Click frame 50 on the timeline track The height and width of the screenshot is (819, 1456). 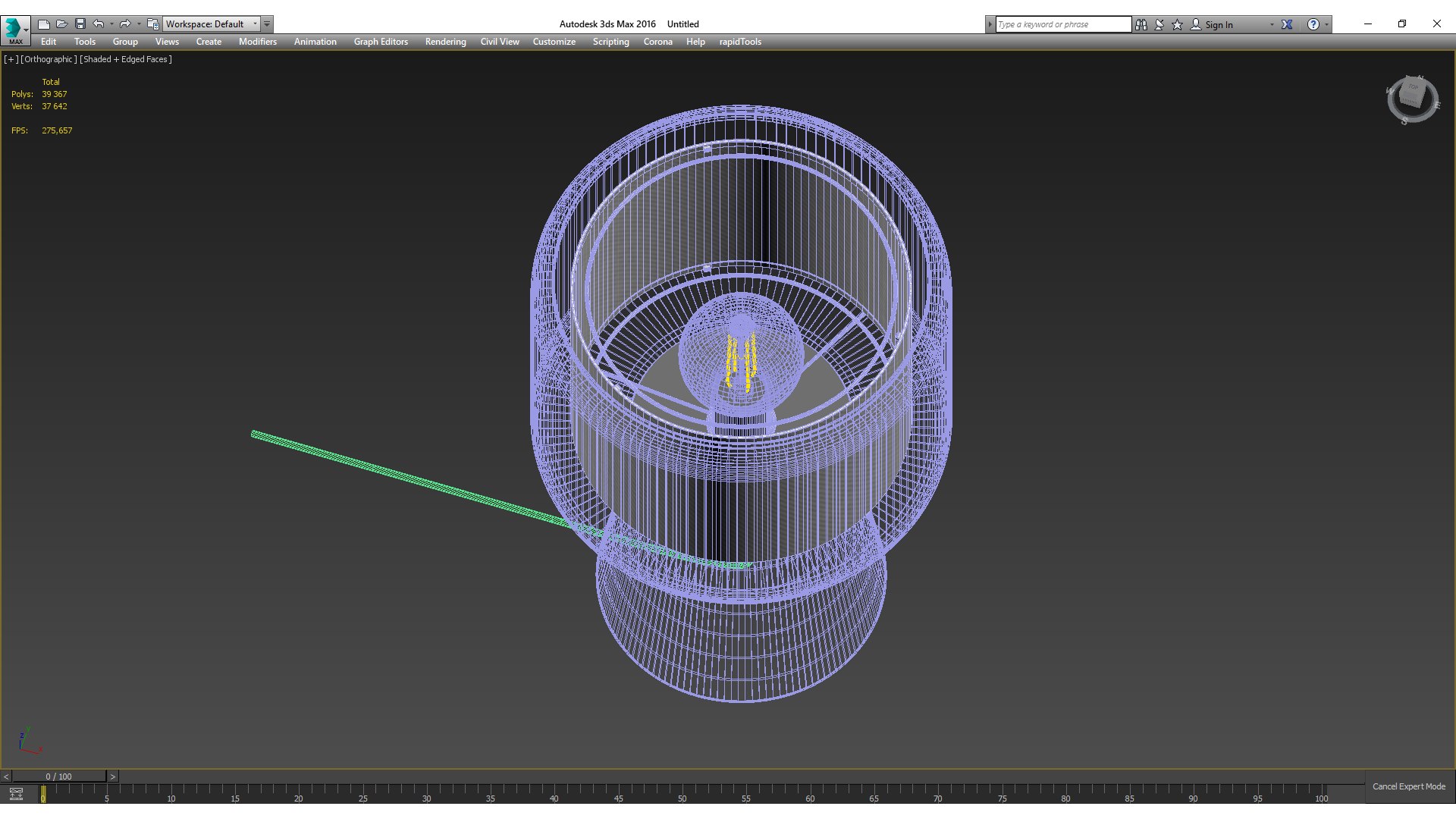click(682, 793)
